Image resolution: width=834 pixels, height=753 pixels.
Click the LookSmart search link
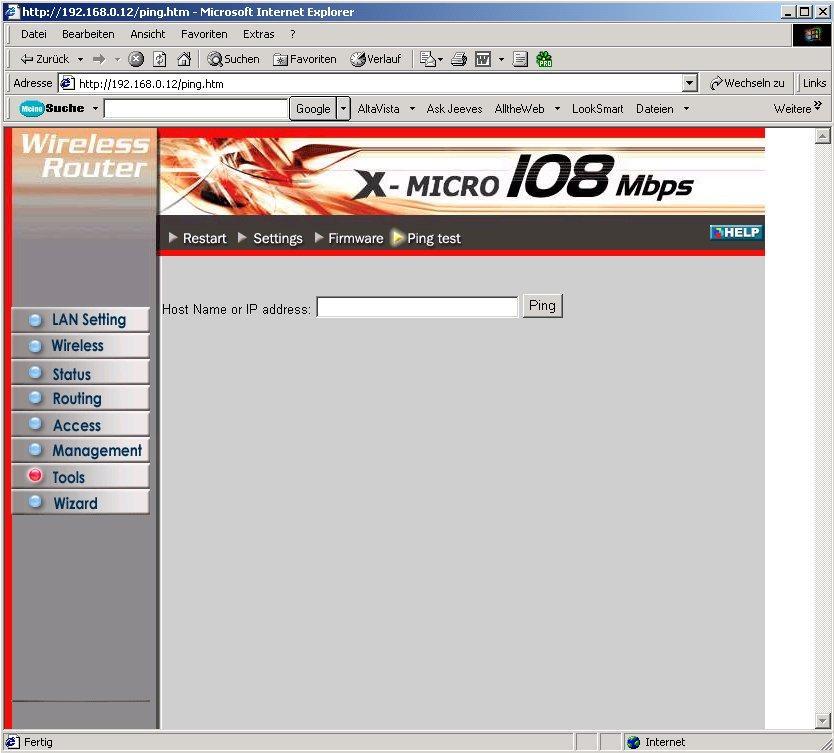[x=597, y=108]
